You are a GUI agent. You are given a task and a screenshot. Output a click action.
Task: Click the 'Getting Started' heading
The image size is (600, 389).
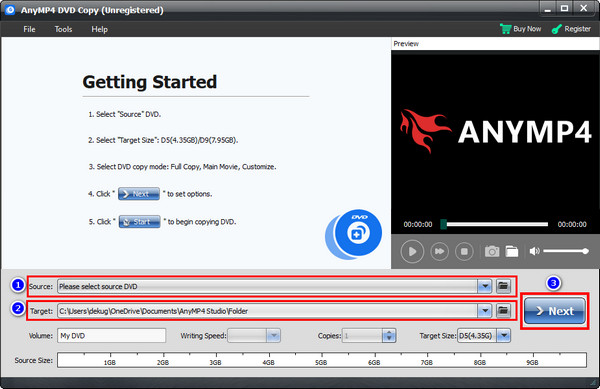pyautogui.click(x=150, y=82)
